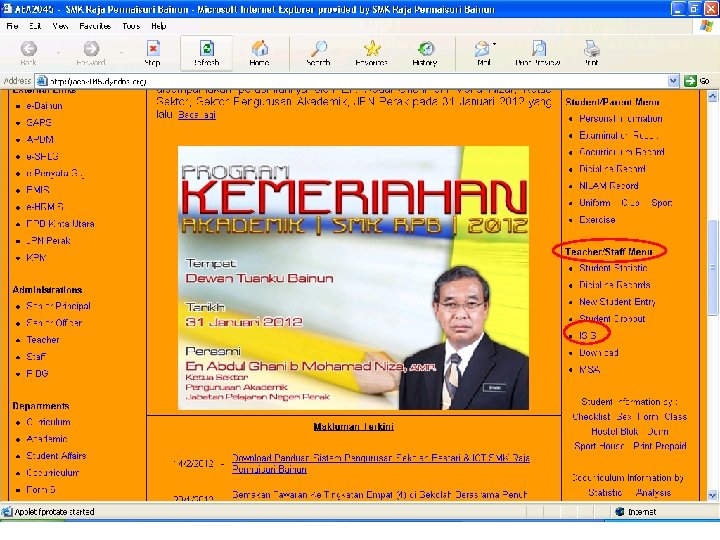Open the Edit menu
720x540 pixels.
(35, 26)
